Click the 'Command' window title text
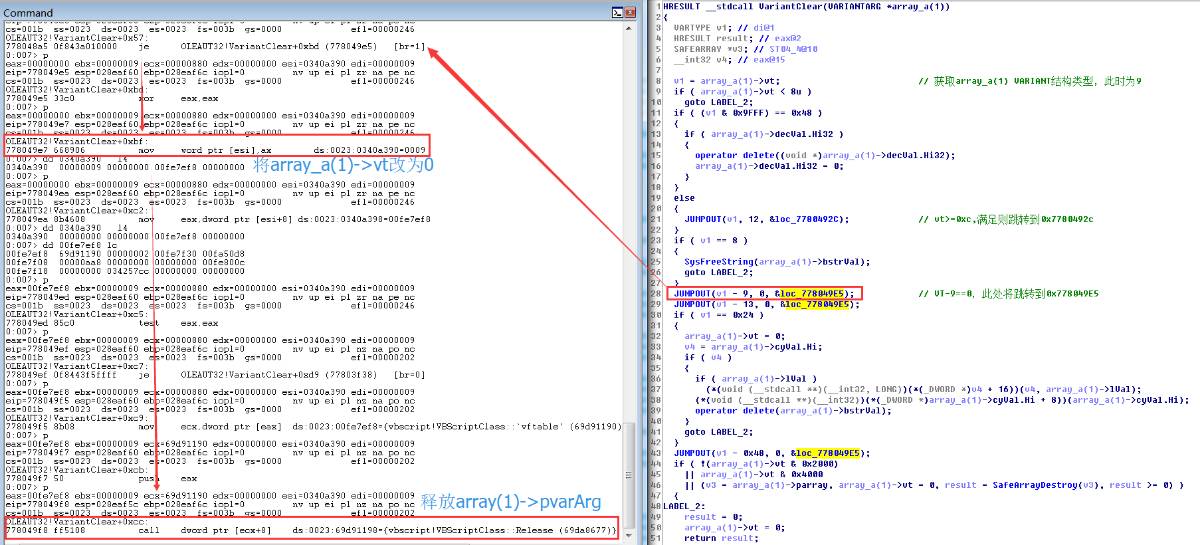 click(x=29, y=13)
